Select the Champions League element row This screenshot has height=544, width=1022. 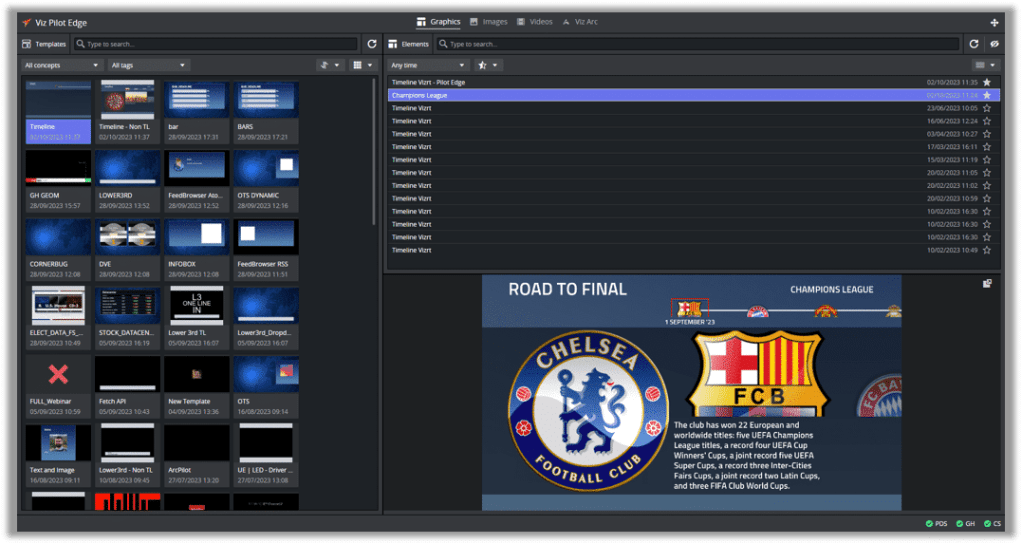(693, 95)
